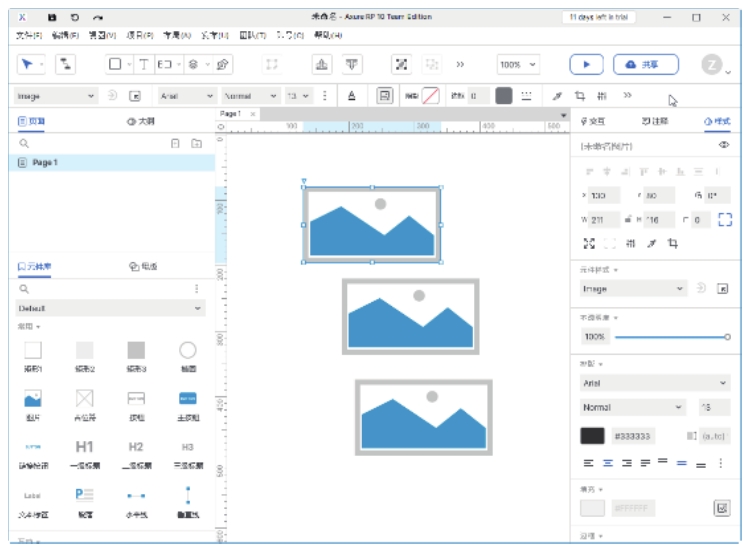746x547 pixels.
Task: Select Page 1 in pages list
Action: pos(45,162)
